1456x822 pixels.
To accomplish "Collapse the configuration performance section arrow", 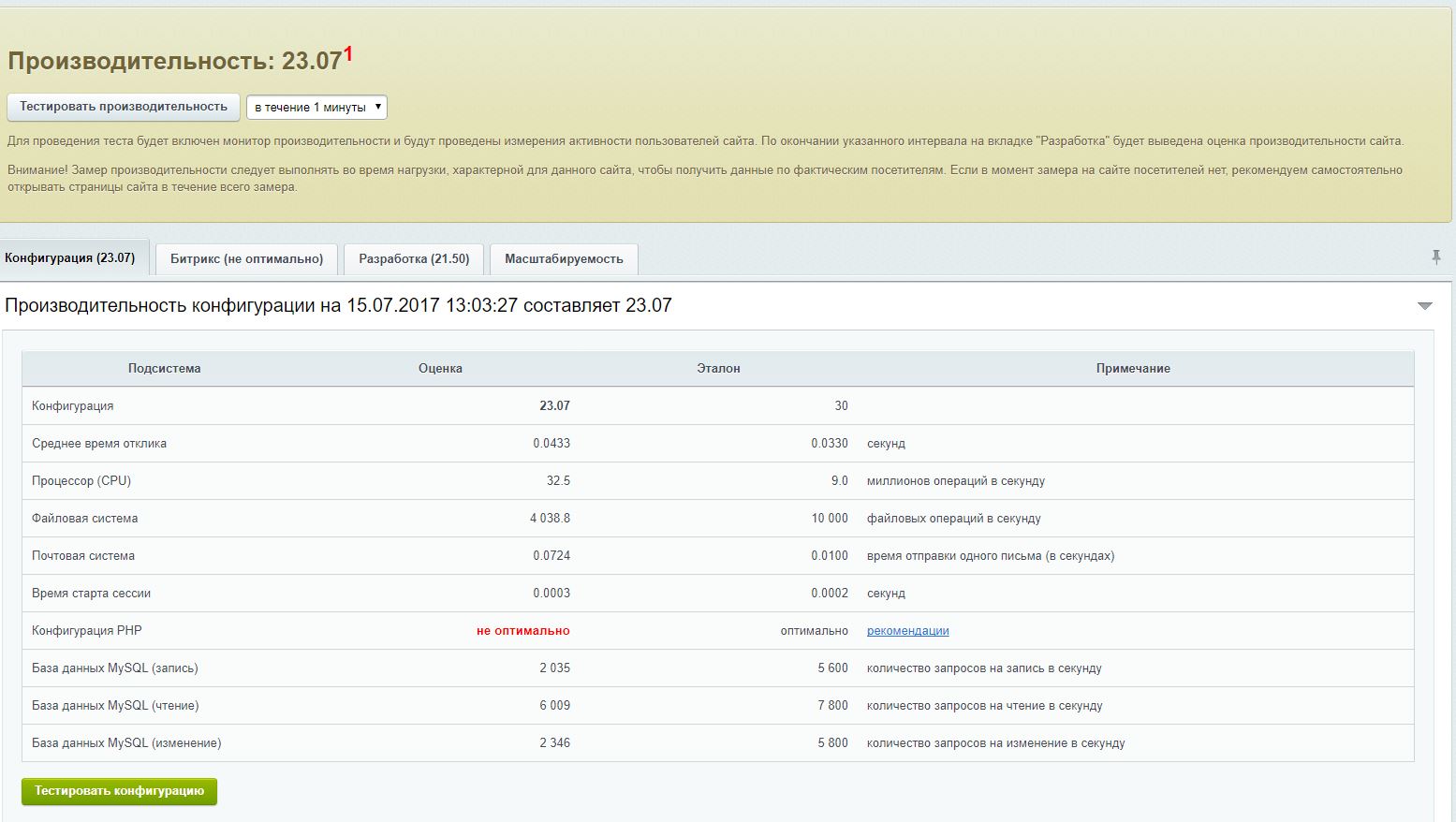I will coord(1424,306).
